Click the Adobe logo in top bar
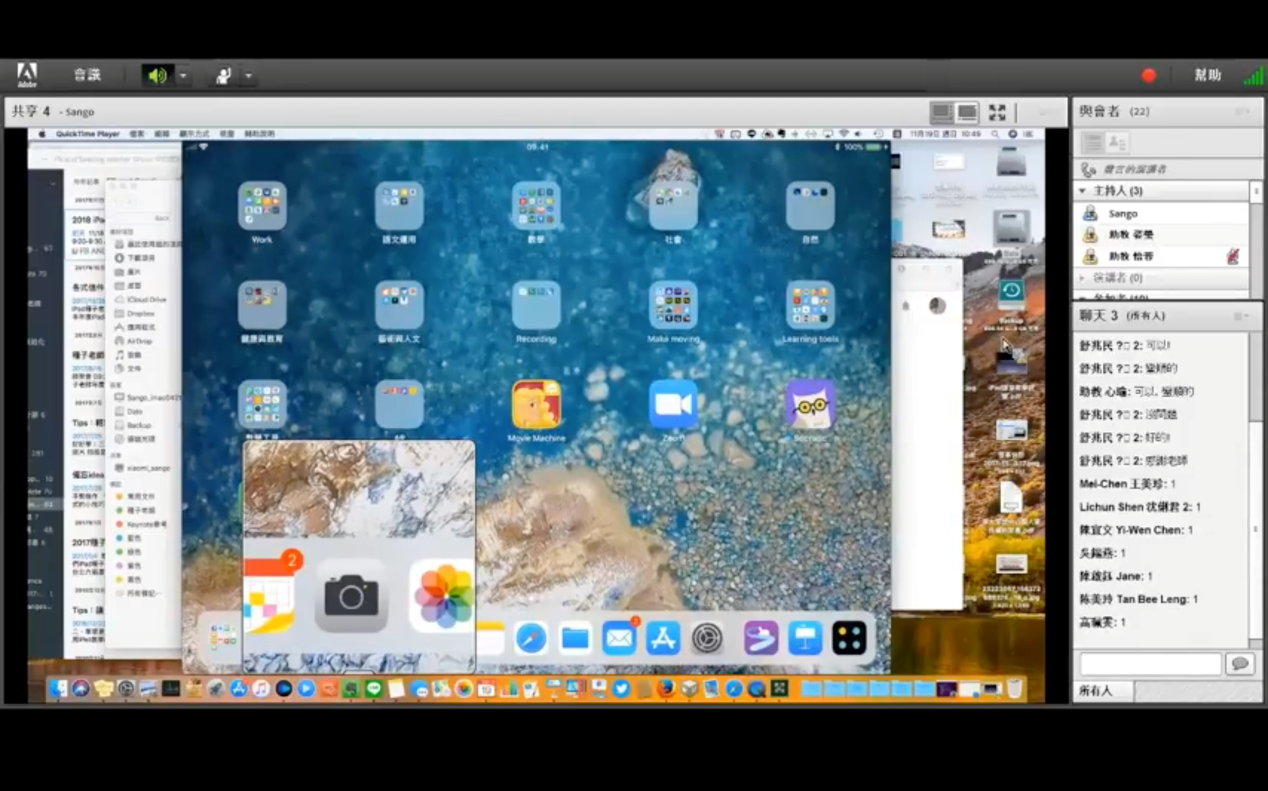1268x791 pixels. pos(27,75)
